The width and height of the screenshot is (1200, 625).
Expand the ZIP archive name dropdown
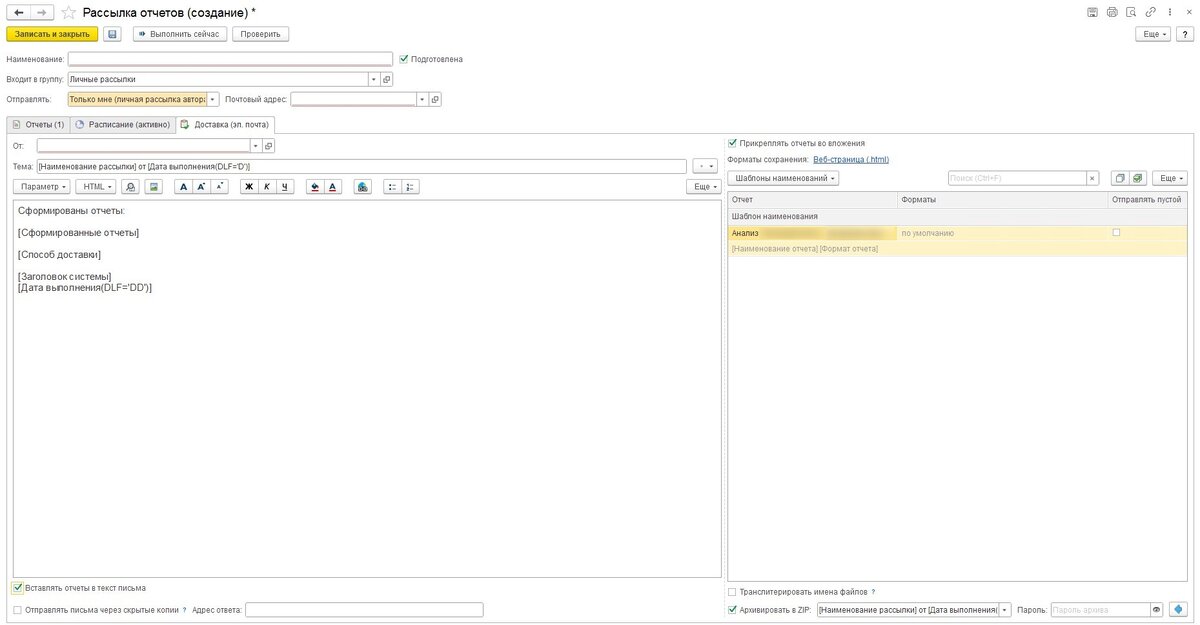click(1005, 609)
